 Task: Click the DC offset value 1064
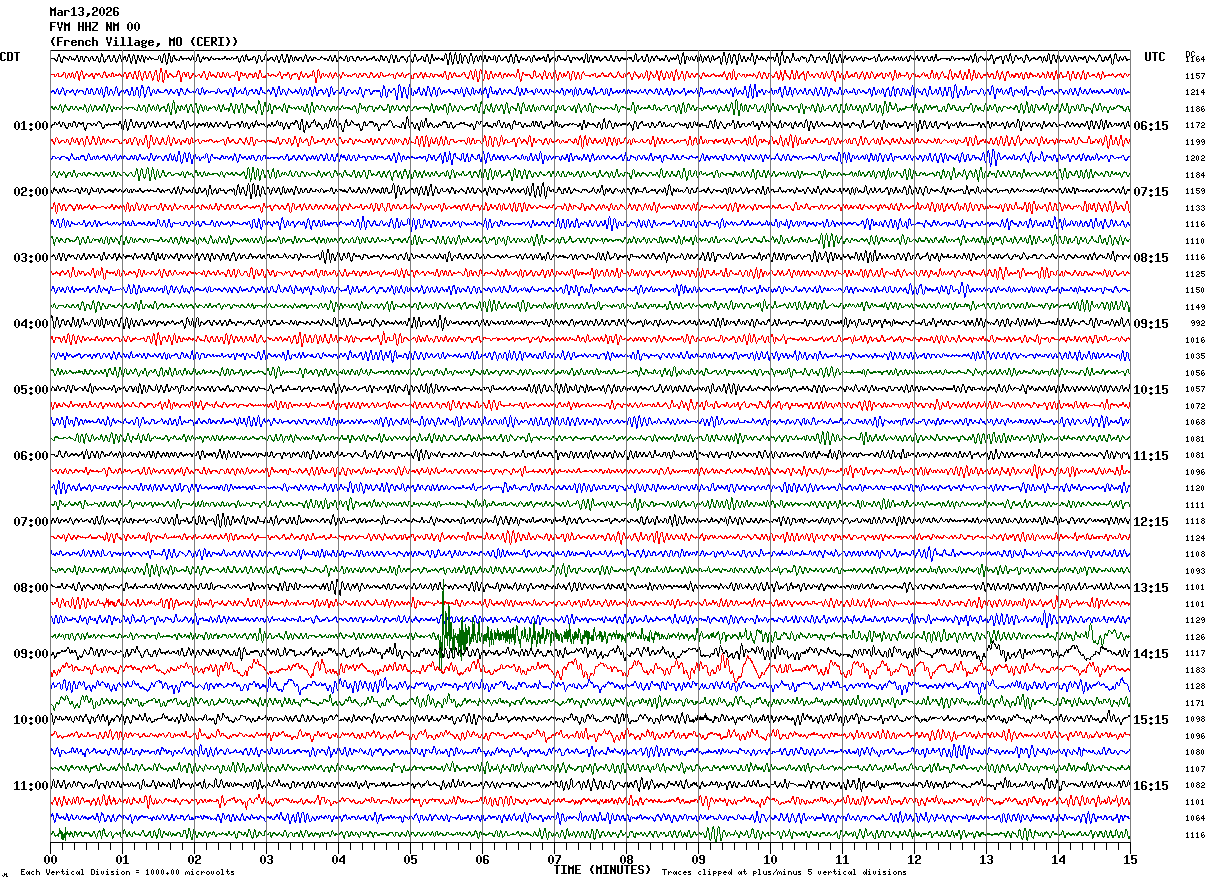point(1195,818)
